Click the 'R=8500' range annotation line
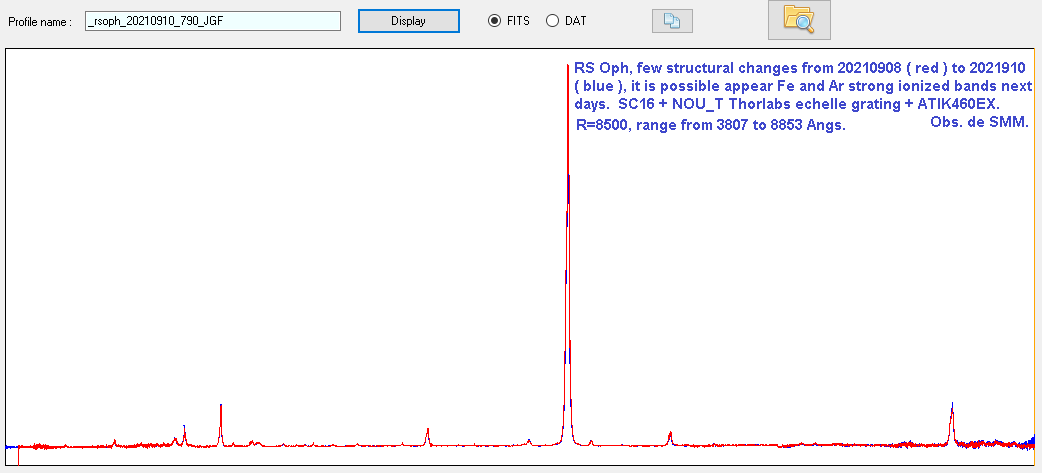Viewport: 1042px width, 473px height. [712, 127]
